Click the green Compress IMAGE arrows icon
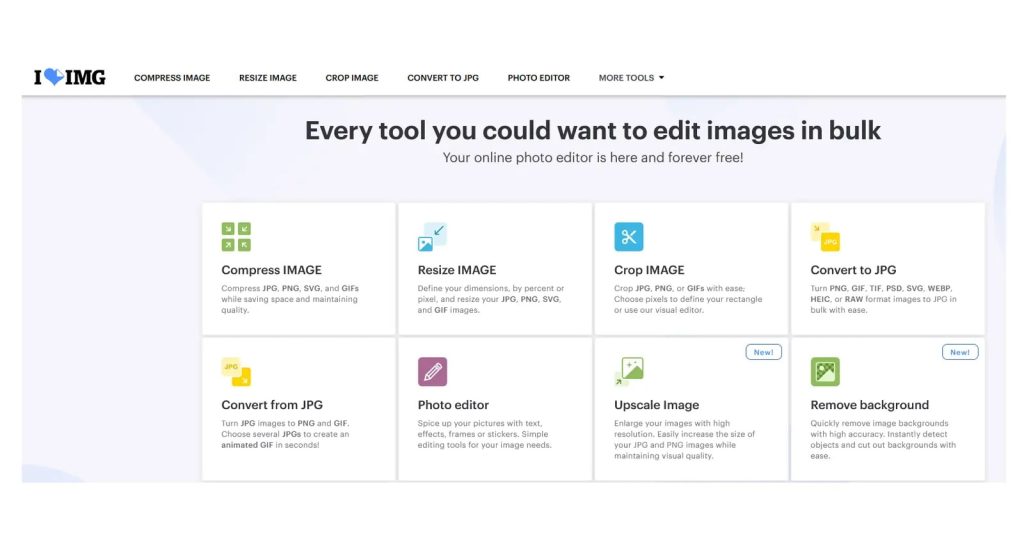This screenshot has height=544, width=1024. (x=236, y=236)
